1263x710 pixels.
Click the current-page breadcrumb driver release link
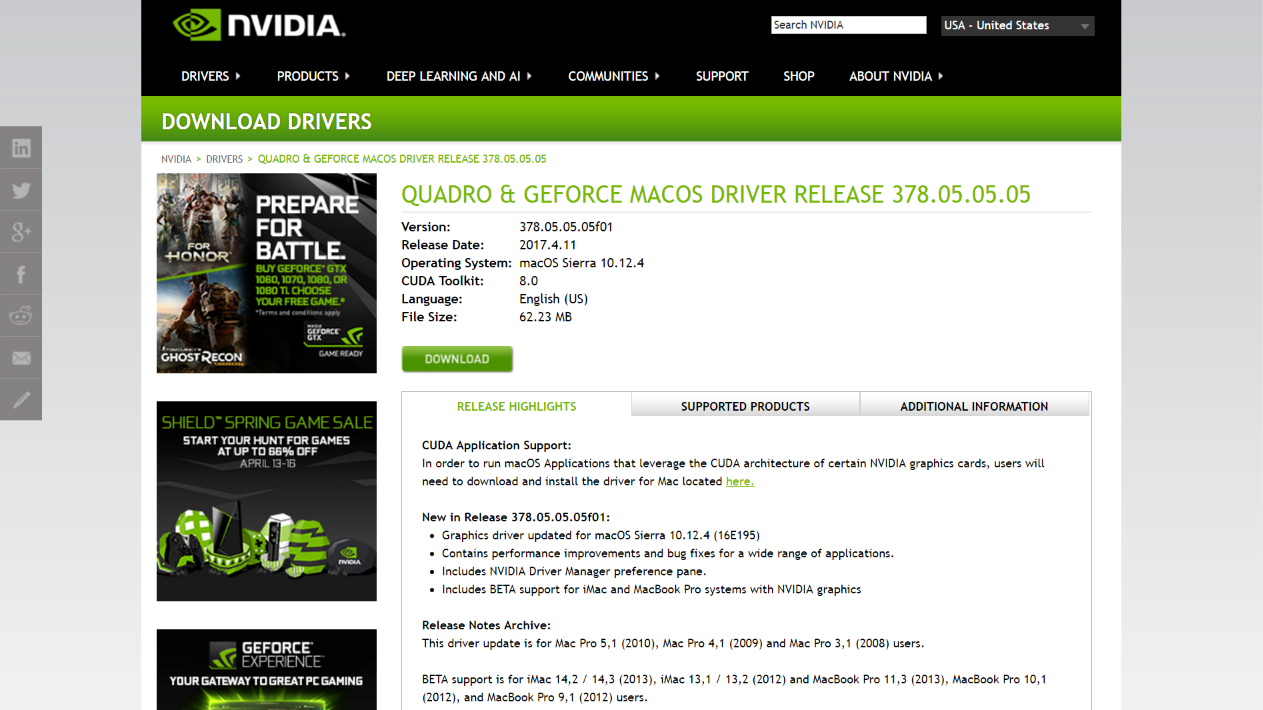pyautogui.click(x=402, y=159)
